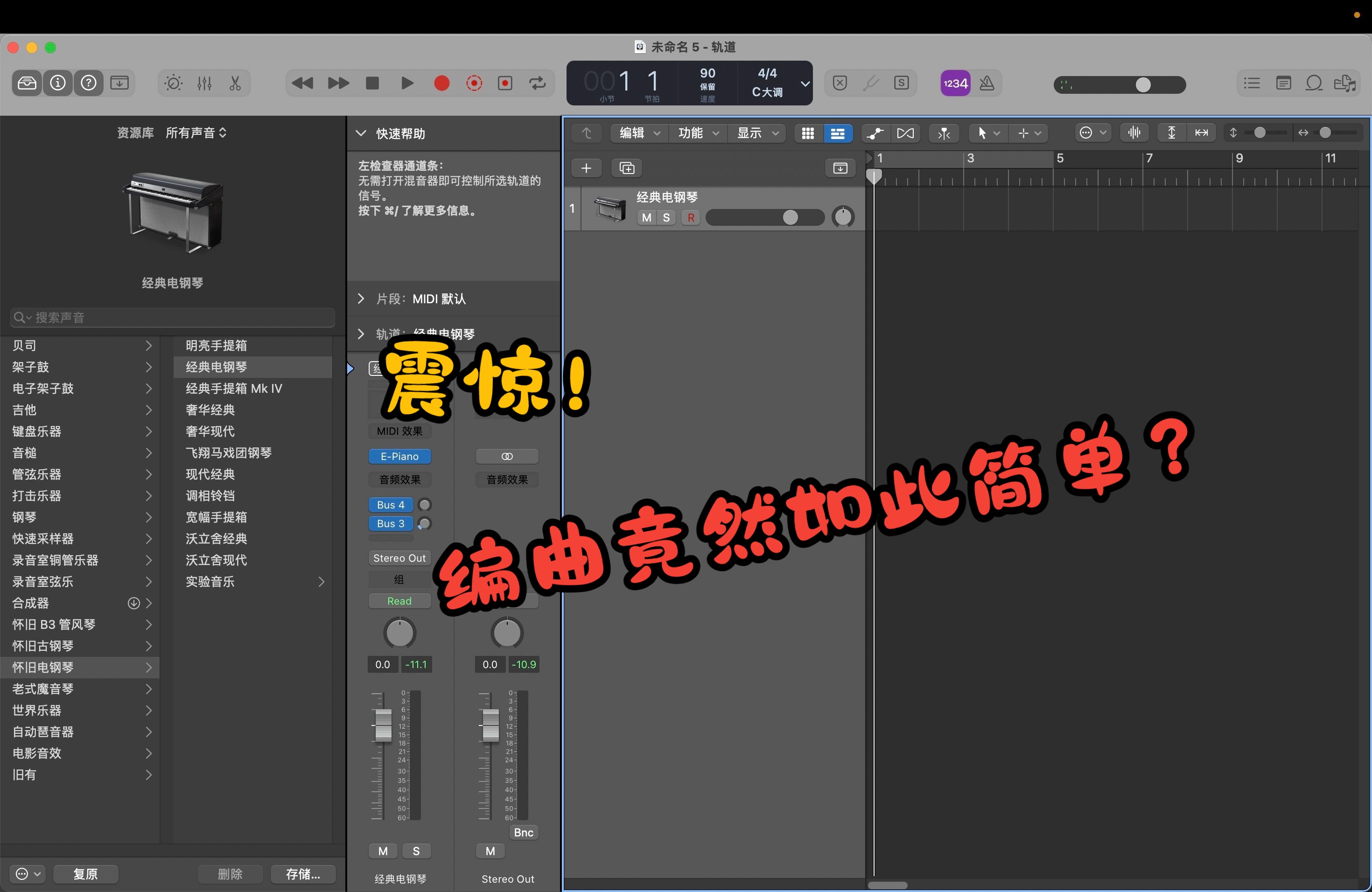Toggle the Flex button in tracks toolbar
The image size is (1372, 892).
(x=906, y=133)
